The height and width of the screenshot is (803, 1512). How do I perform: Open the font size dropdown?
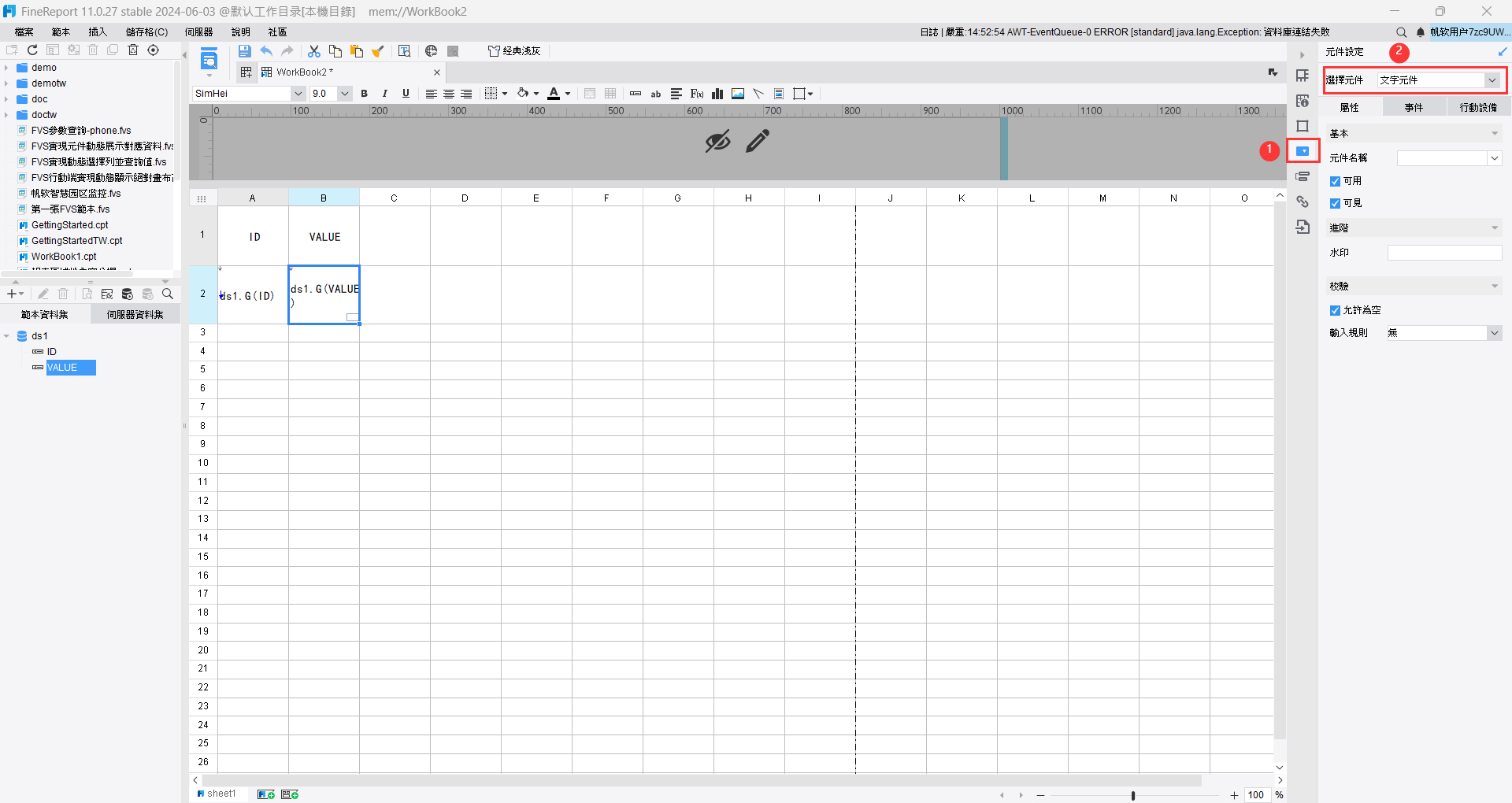[x=345, y=94]
